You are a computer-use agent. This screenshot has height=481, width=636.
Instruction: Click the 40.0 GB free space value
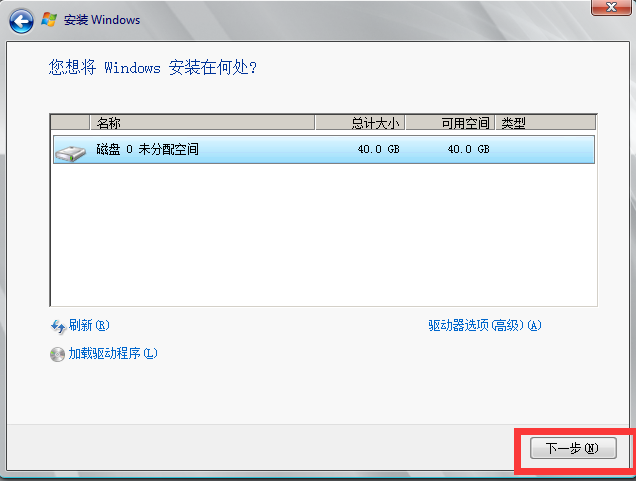468,150
